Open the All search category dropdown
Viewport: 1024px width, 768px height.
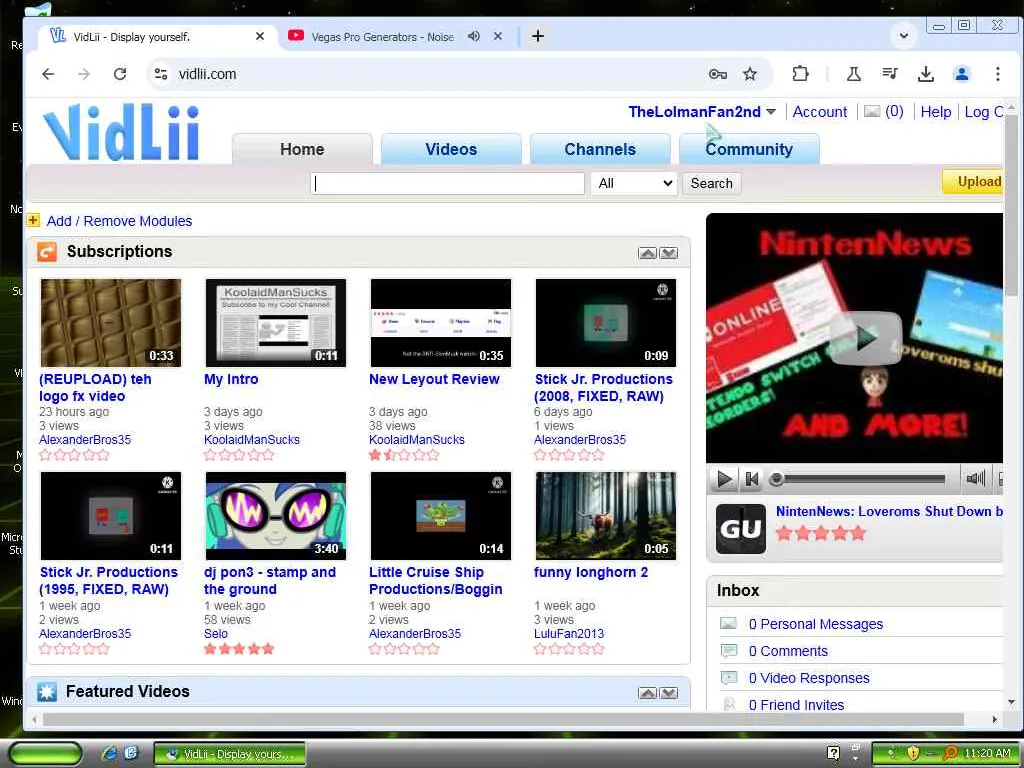click(x=635, y=184)
